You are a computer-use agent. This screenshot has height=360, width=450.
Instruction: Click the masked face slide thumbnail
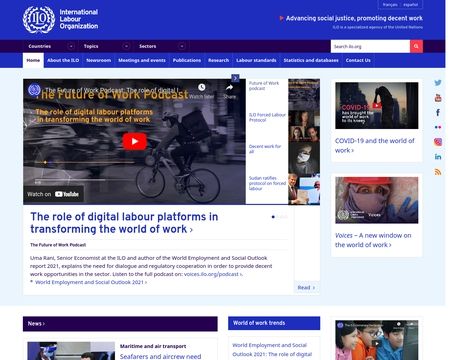(x=304, y=158)
